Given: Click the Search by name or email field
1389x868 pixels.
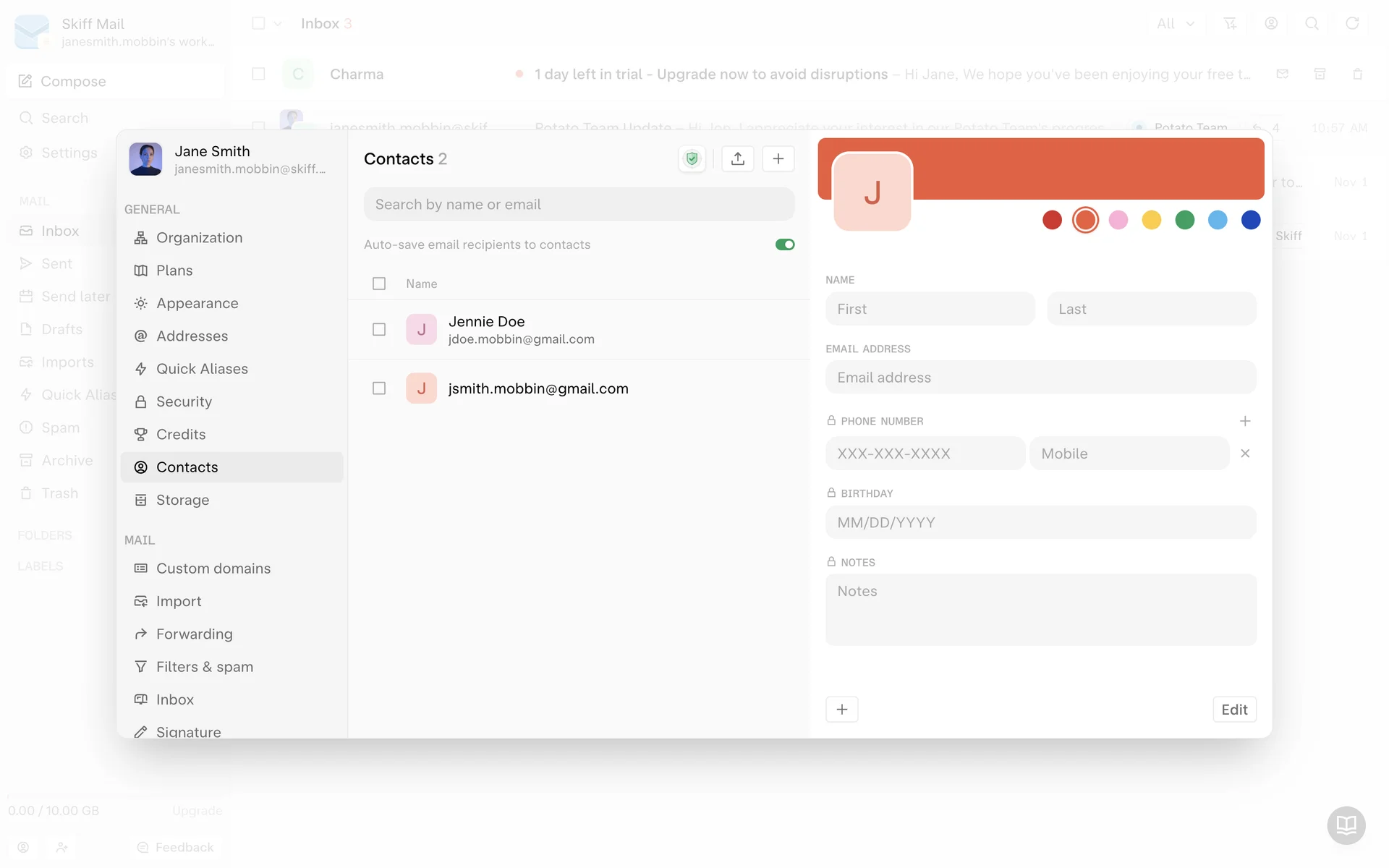Looking at the screenshot, I should coord(579,205).
